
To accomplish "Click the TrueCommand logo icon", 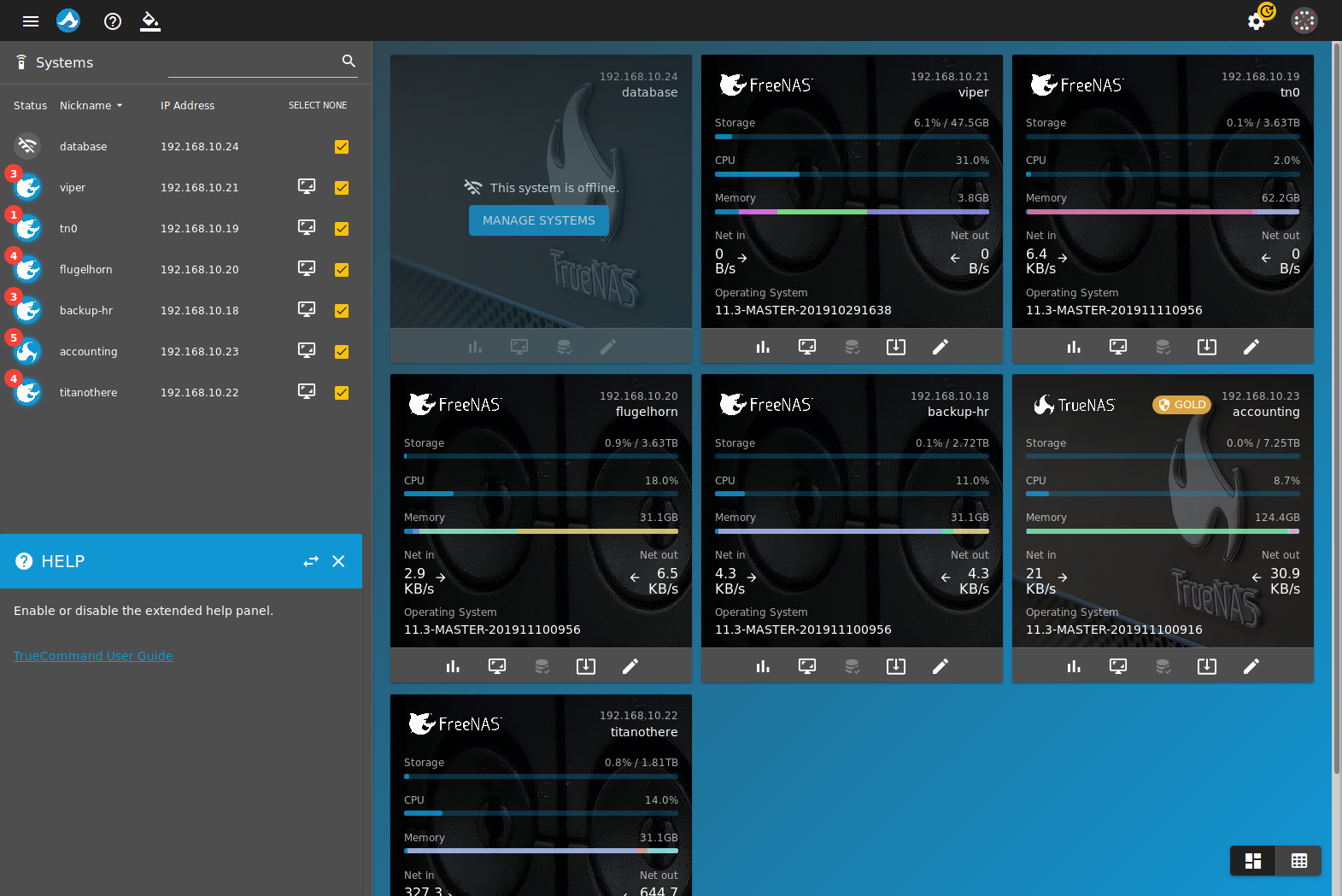I will (68, 20).
